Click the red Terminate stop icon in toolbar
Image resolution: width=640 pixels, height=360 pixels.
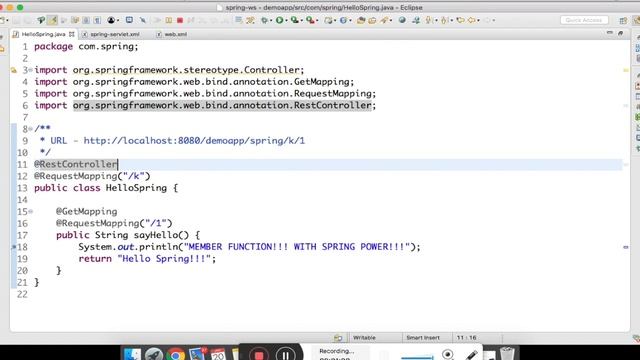pyautogui.click(x=180, y=20)
